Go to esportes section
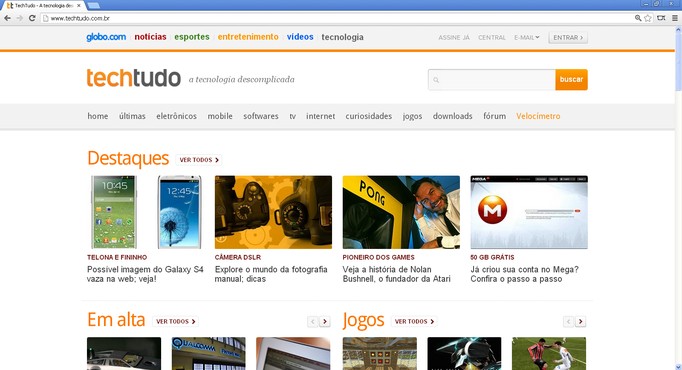This screenshot has height=370, width=682. point(192,37)
